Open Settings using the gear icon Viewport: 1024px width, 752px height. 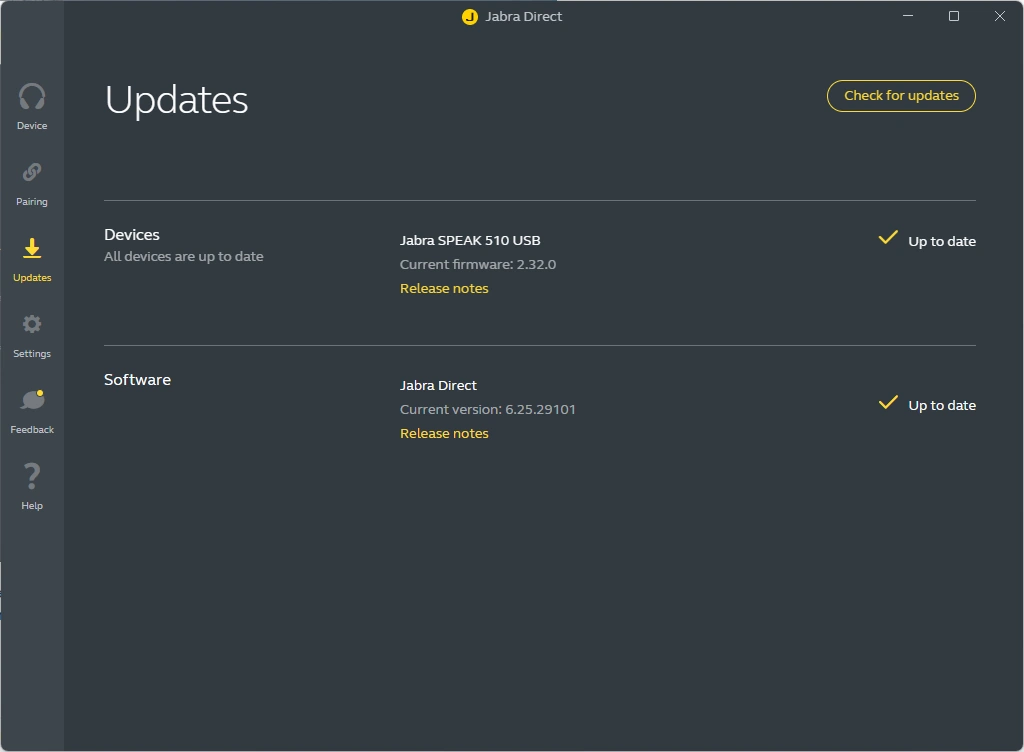coord(32,325)
